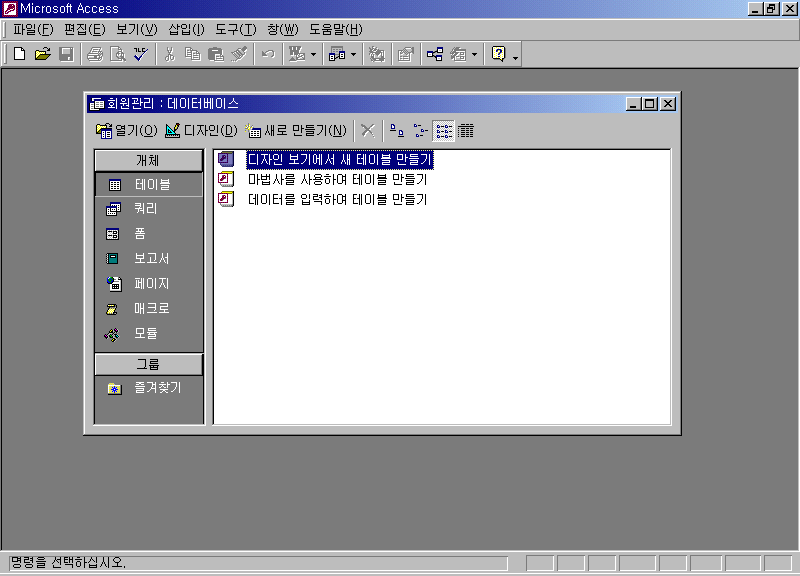The width and height of the screenshot is (800, 576).
Task: Click the Properties toolbar icon
Action: [x=406, y=54]
